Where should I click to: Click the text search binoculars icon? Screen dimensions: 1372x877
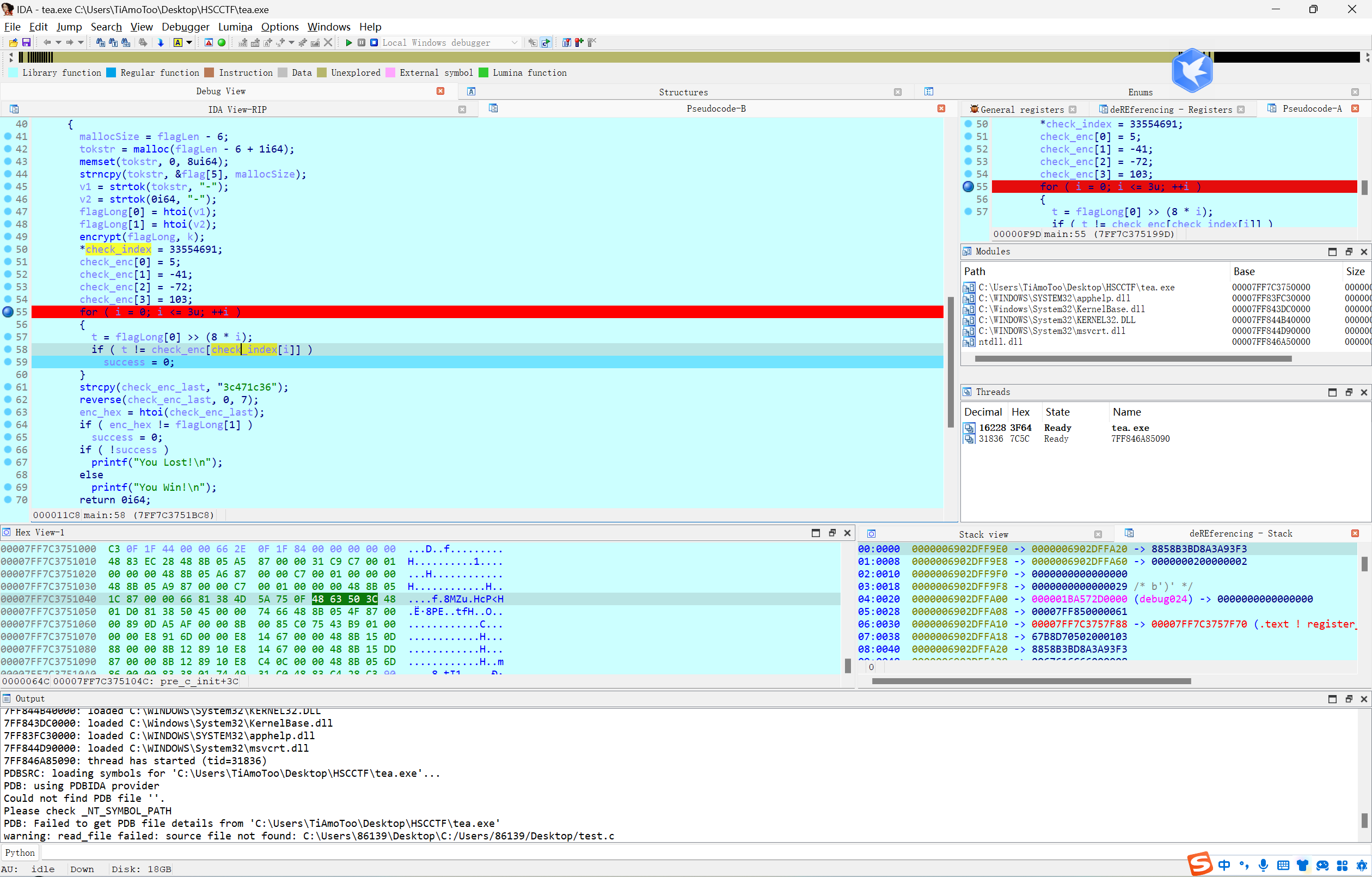(x=113, y=43)
